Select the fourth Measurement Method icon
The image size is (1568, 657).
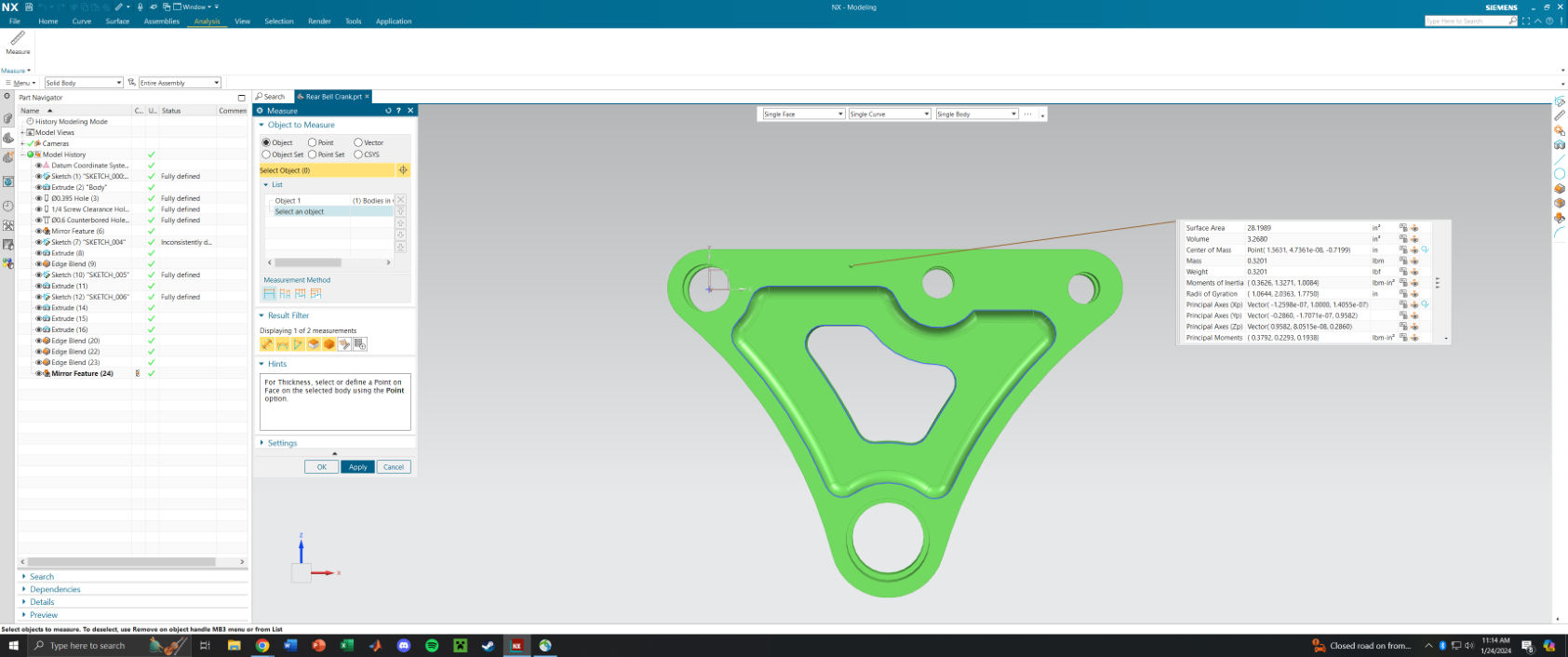(316, 294)
